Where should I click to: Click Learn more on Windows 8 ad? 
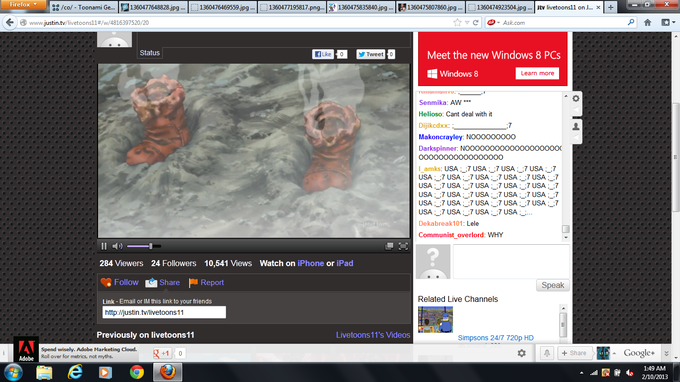coord(537,73)
